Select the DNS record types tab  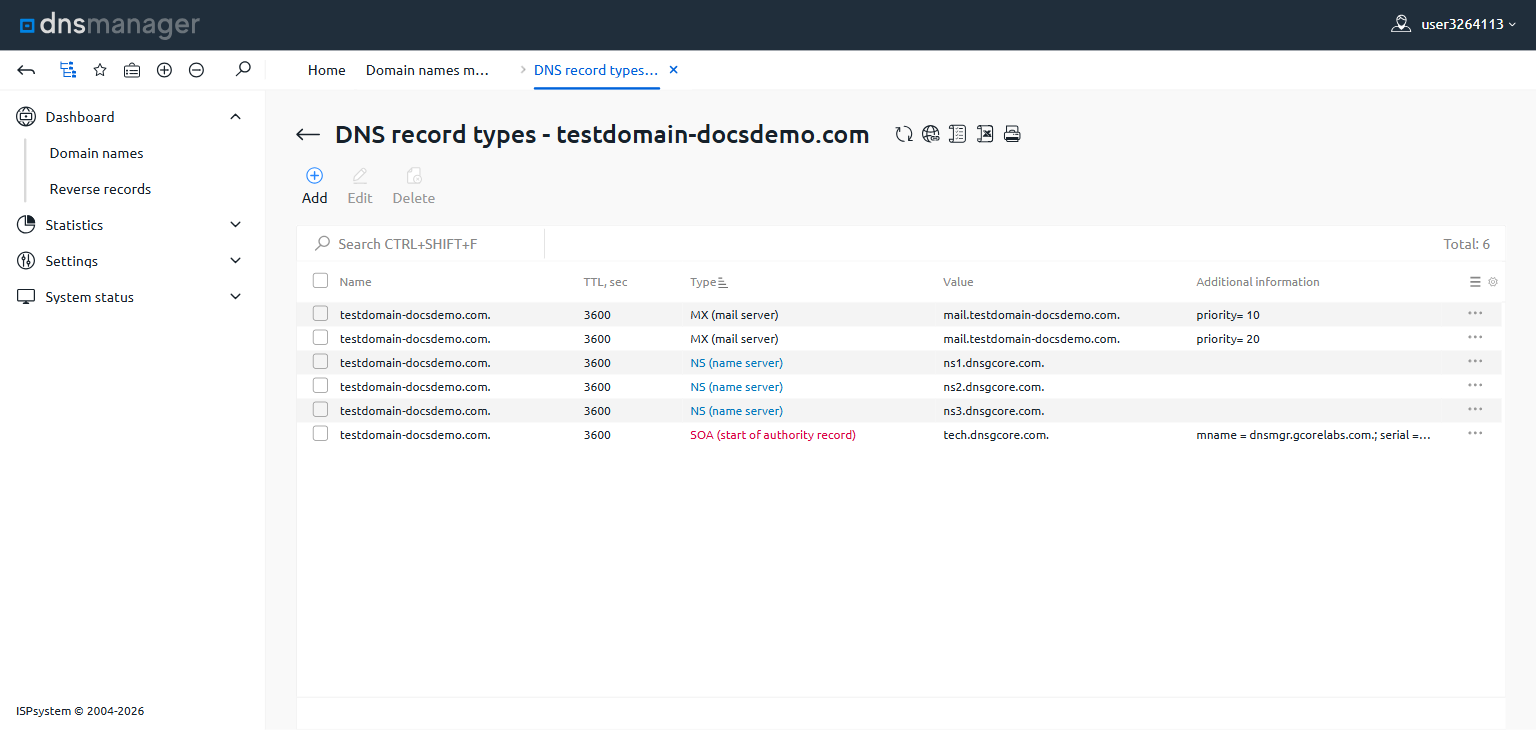point(596,70)
